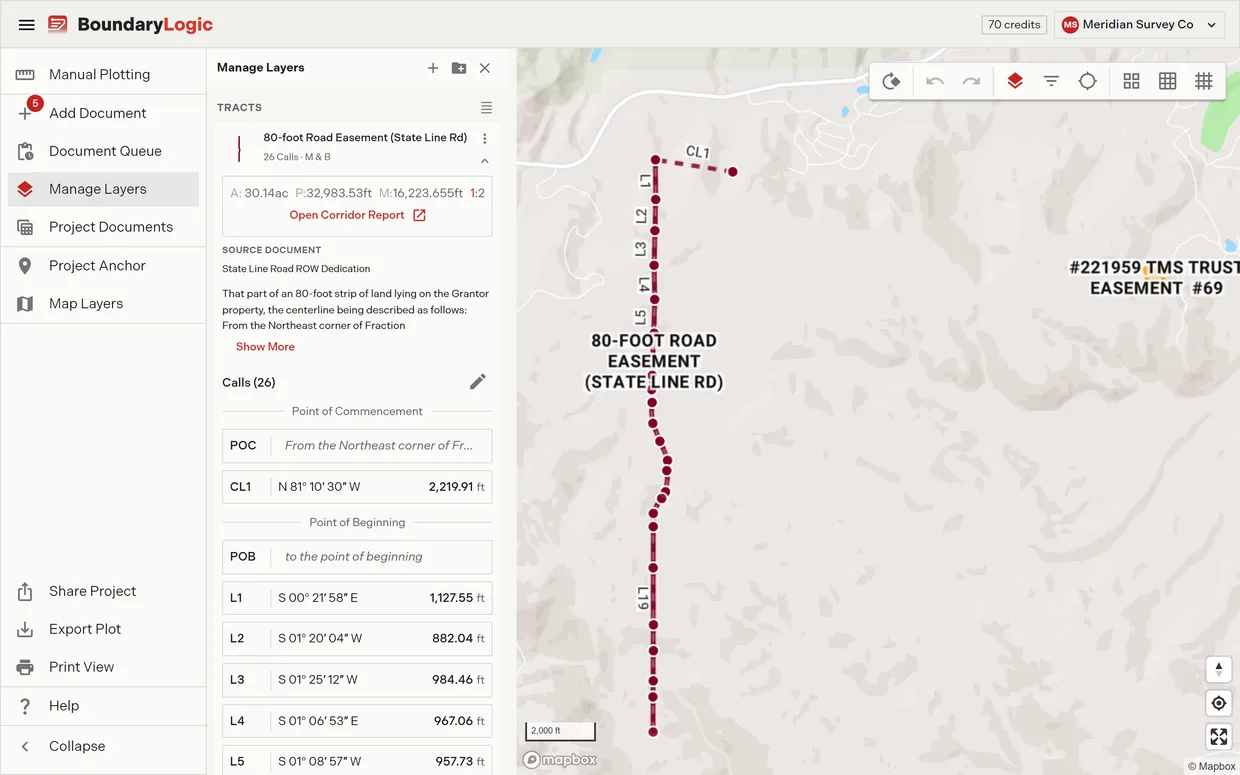The height and width of the screenshot is (775, 1240).
Task: Click the undo icon in map toolbar
Action: pyautogui.click(x=935, y=81)
